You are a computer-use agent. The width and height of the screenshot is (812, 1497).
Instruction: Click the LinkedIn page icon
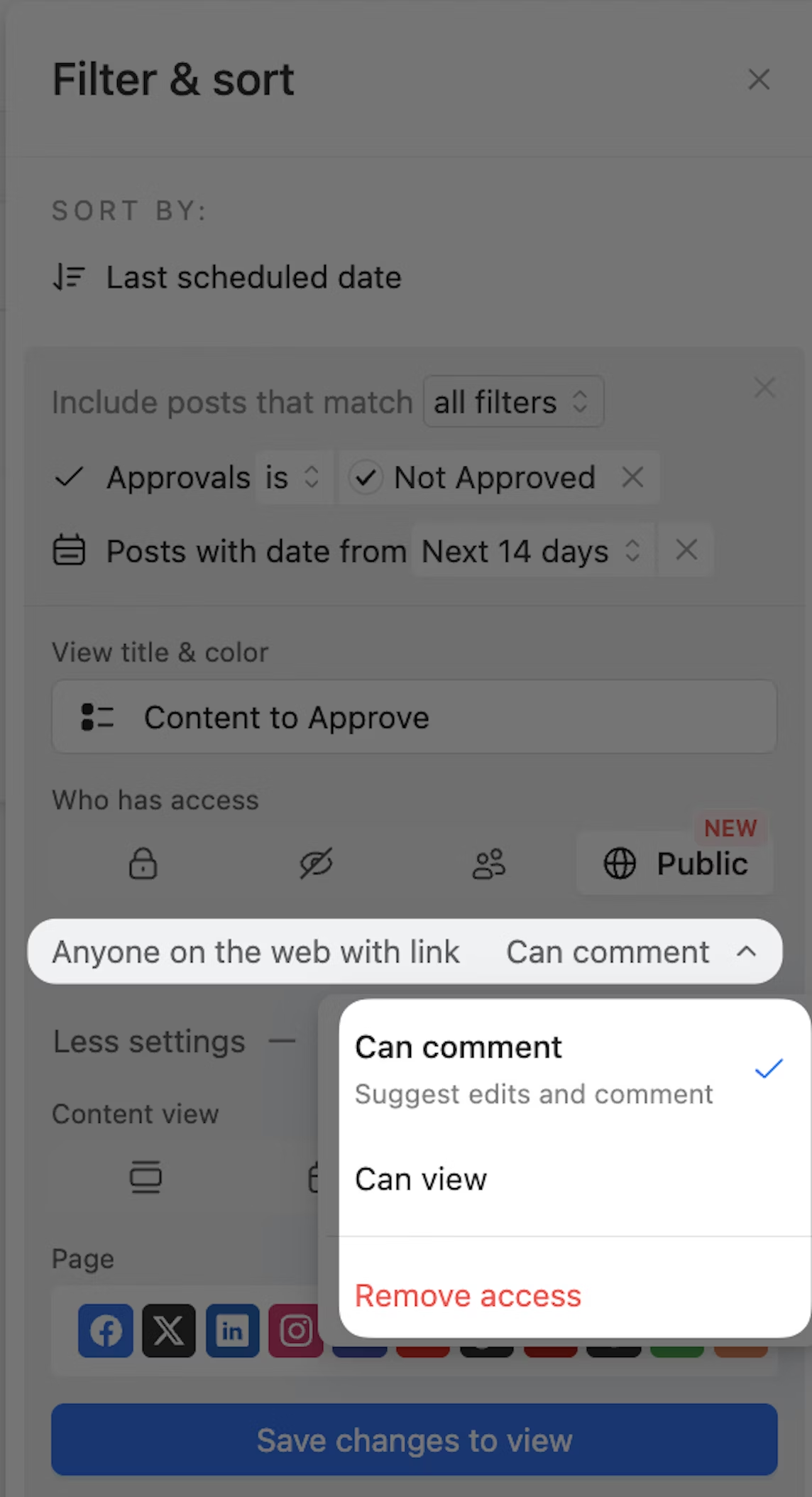(233, 1330)
